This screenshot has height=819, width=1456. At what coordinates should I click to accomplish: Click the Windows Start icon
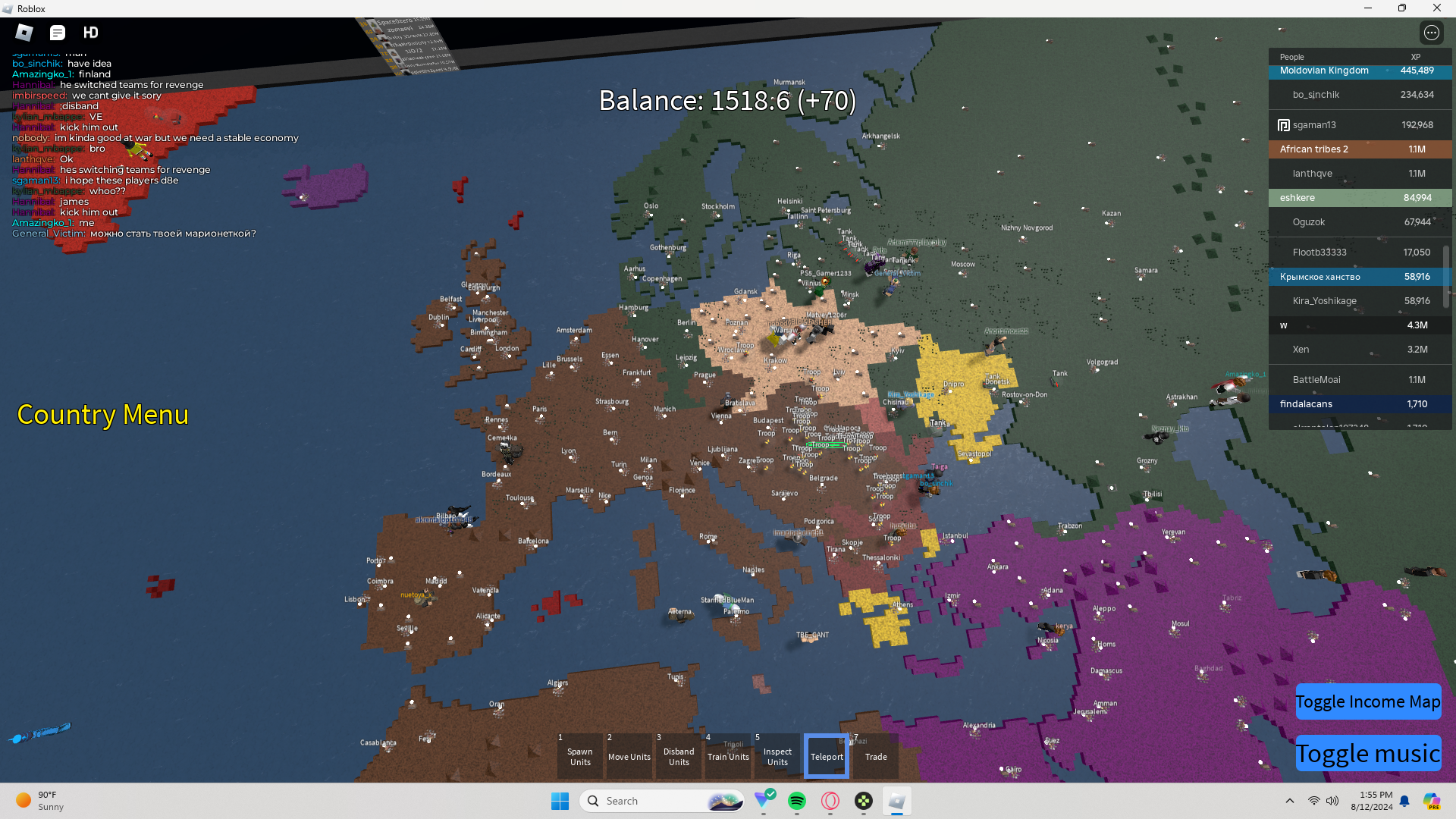(560, 801)
